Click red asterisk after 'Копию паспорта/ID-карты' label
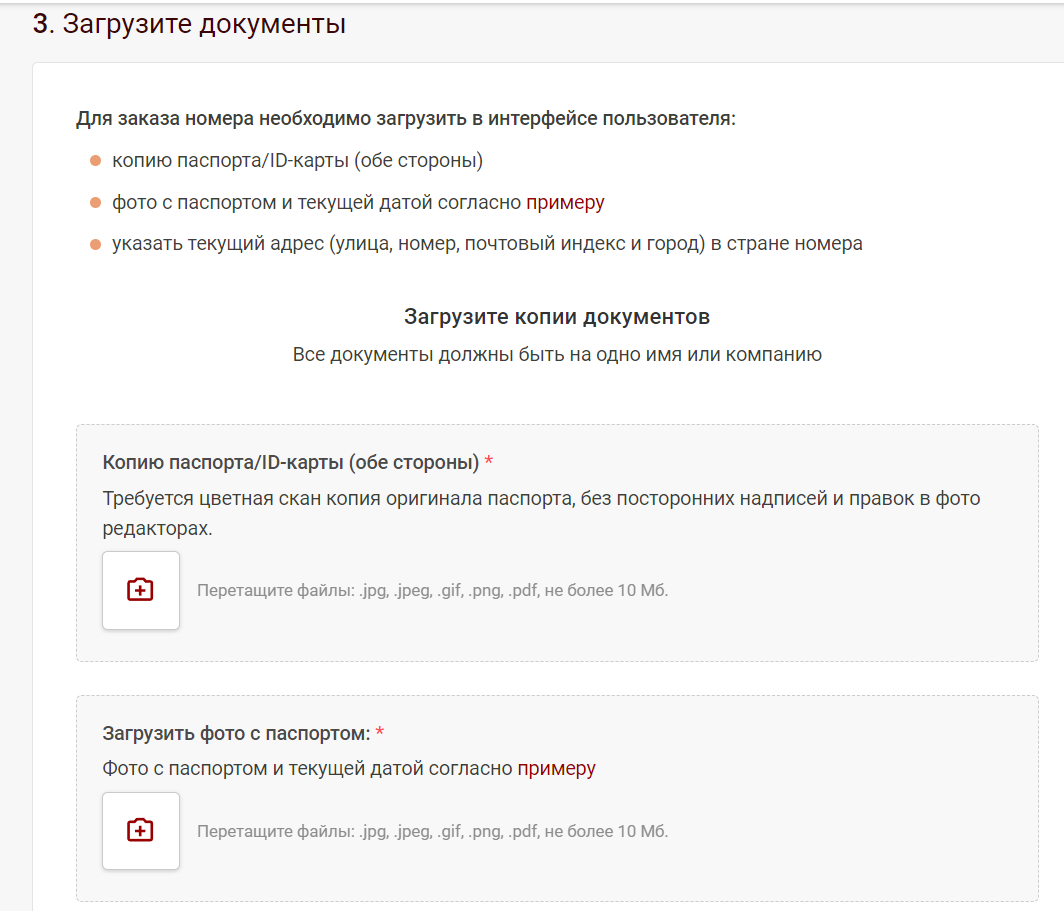The width and height of the screenshot is (1064, 911). (489, 463)
